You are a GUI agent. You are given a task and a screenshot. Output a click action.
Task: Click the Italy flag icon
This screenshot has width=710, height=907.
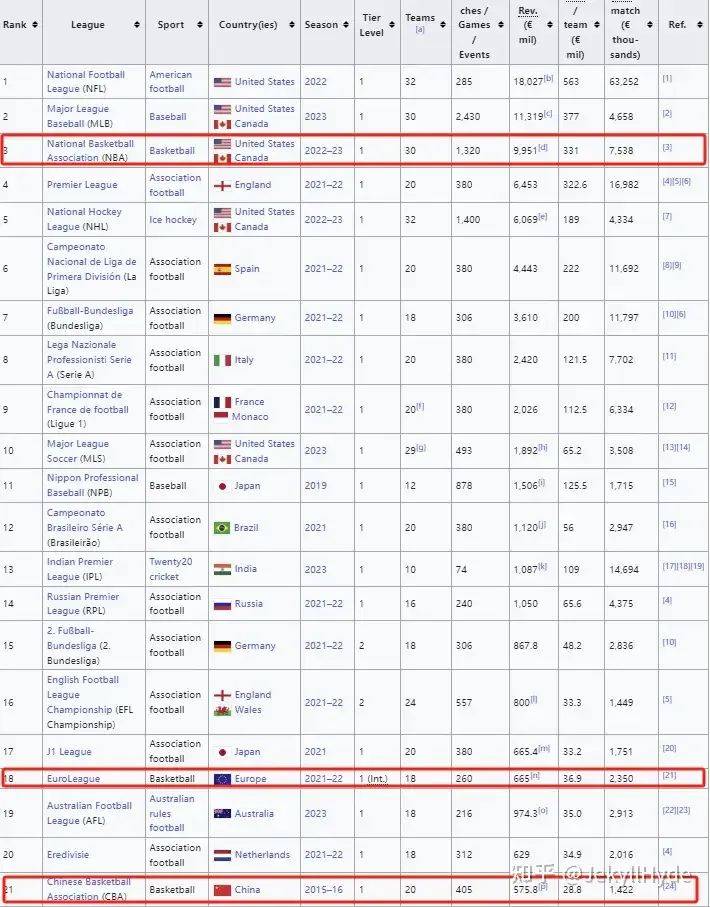[222, 360]
